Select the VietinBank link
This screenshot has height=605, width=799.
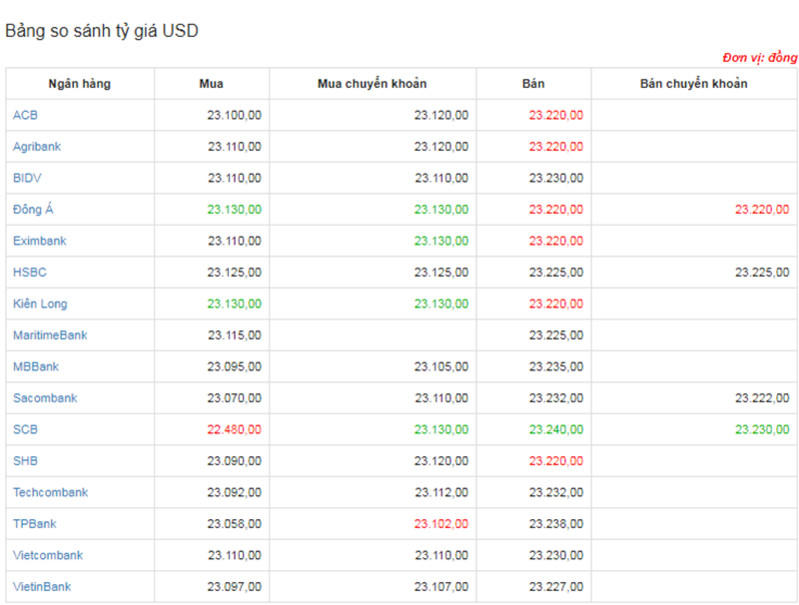(42, 587)
